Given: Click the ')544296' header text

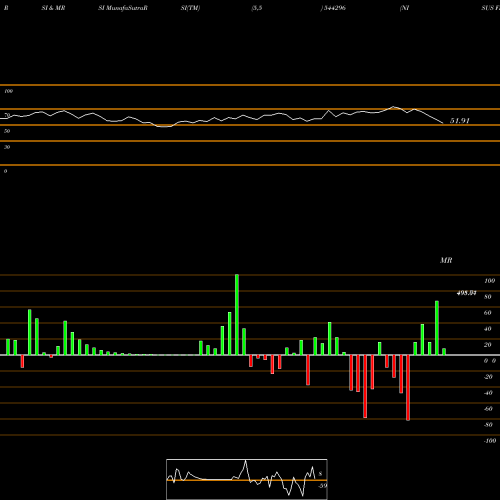Looking at the screenshot, I should (x=333, y=8).
